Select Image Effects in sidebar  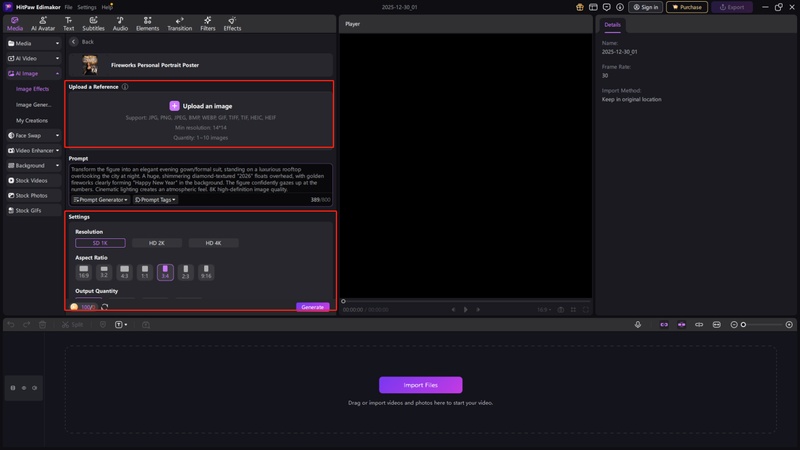[x=32, y=89]
